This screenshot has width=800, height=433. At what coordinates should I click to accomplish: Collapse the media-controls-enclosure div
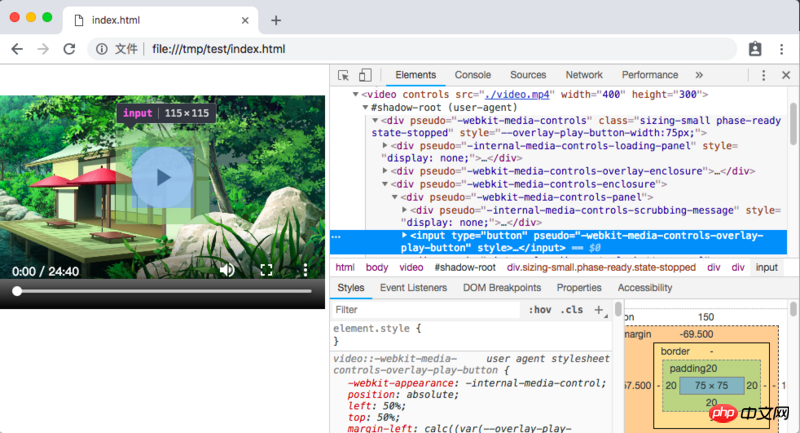(385, 184)
